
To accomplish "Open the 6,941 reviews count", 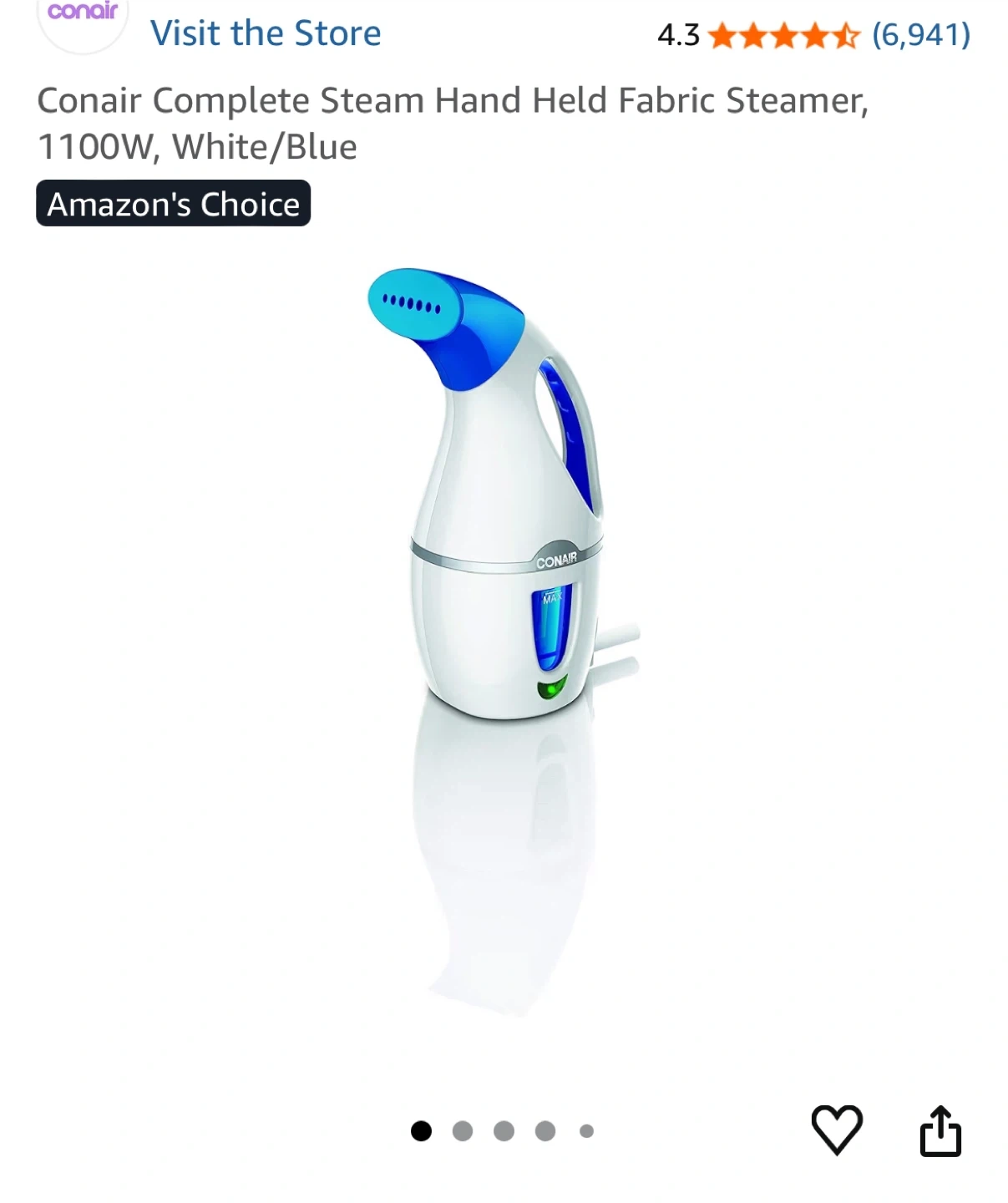I will pyautogui.click(x=921, y=35).
